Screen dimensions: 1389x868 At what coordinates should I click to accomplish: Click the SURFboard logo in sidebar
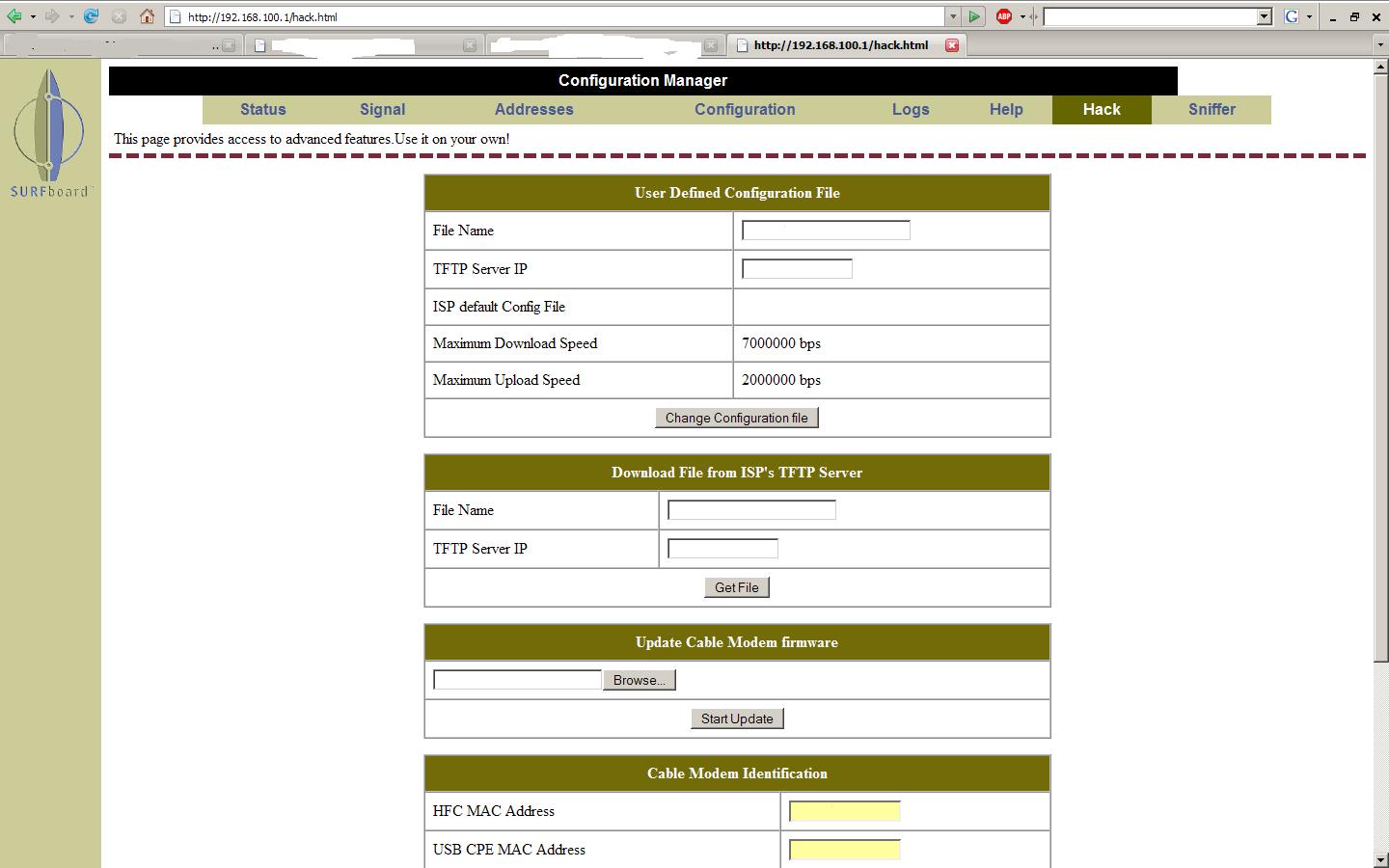49,133
